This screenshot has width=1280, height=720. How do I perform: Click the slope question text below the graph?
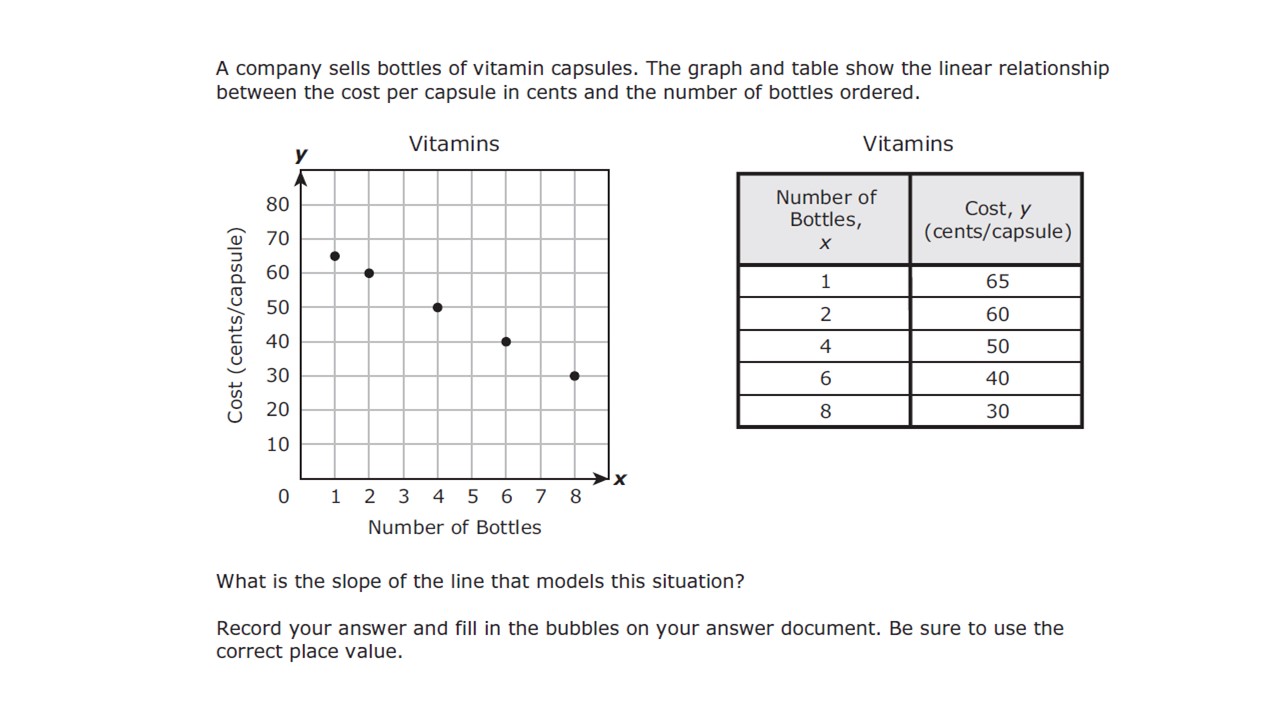480,581
